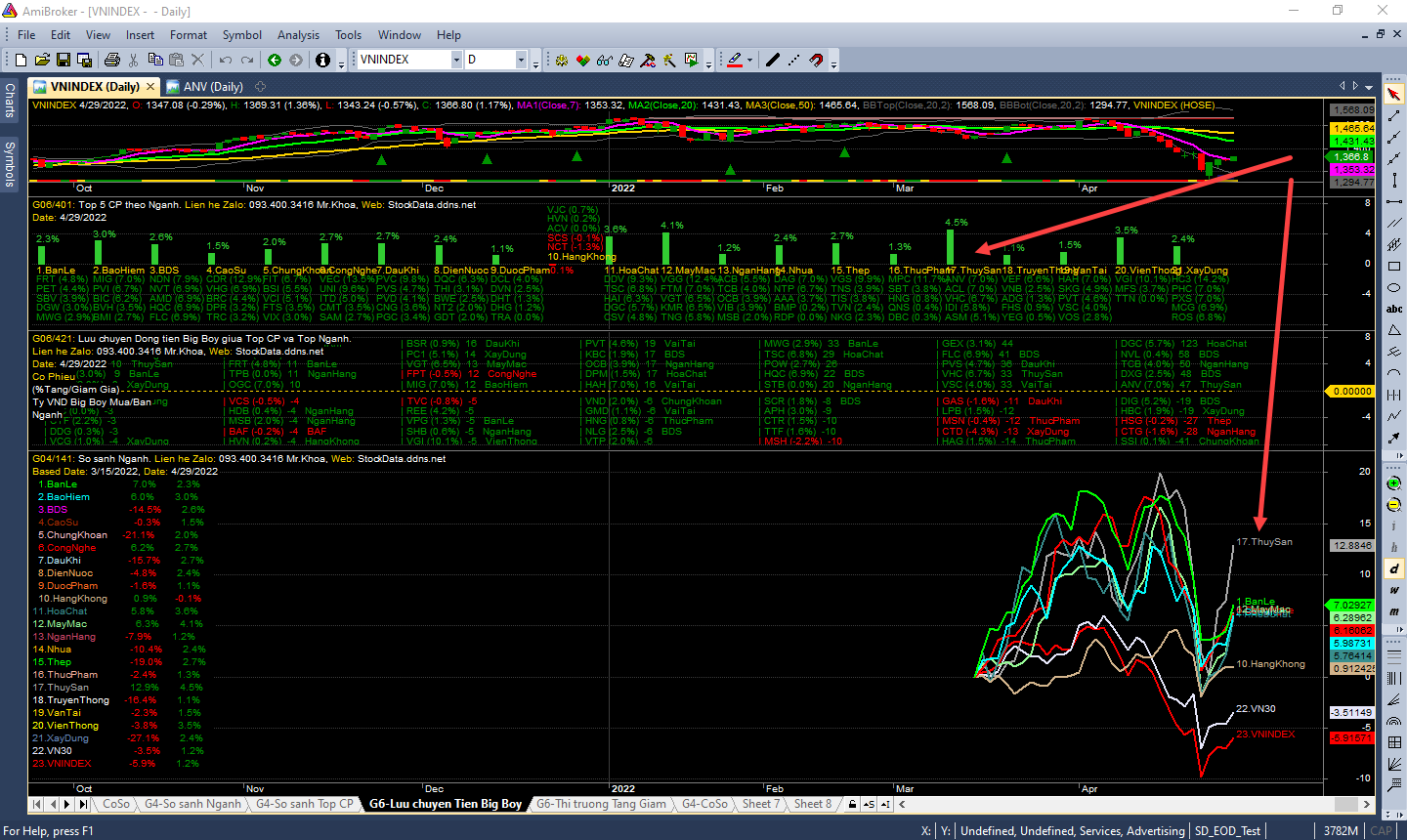Select the Trend line drawing tool
1407x840 pixels.
click(1394, 115)
